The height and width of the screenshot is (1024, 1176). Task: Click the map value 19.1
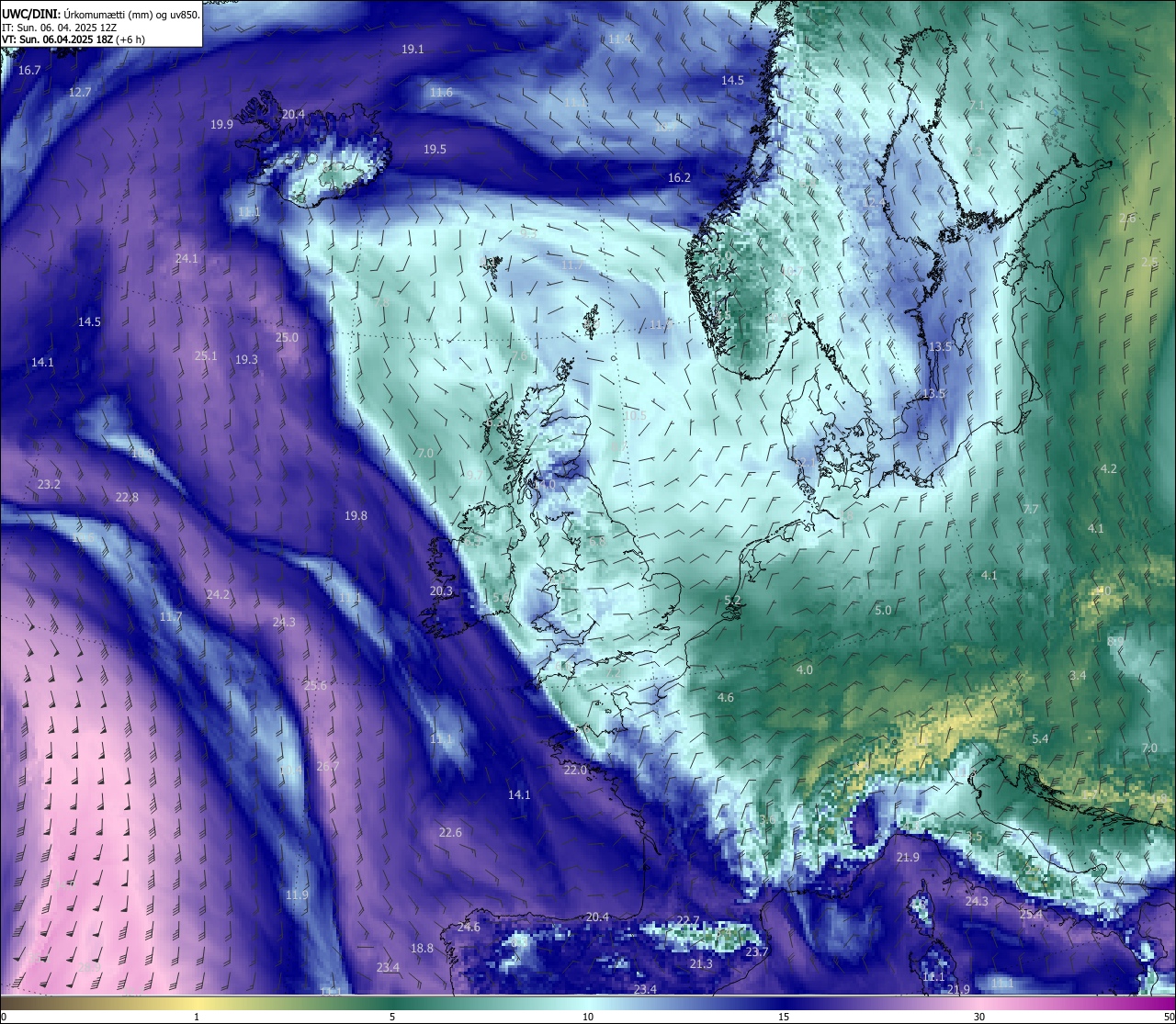pyautogui.click(x=413, y=50)
